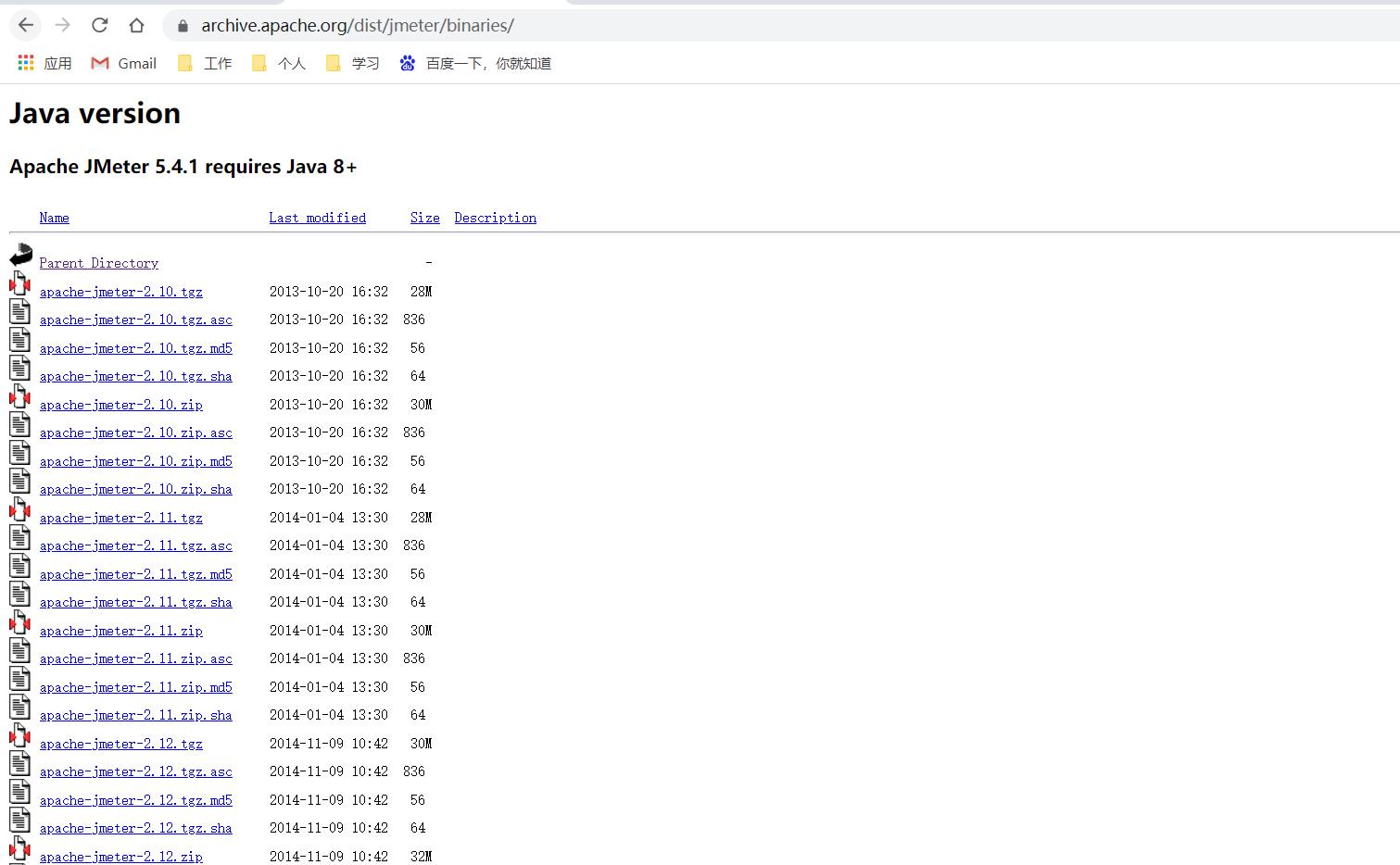Open apache-jmeter-2.10.tgz.sha
Image resolution: width=1400 pixels, height=865 pixels.
click(x=135, y=376)
